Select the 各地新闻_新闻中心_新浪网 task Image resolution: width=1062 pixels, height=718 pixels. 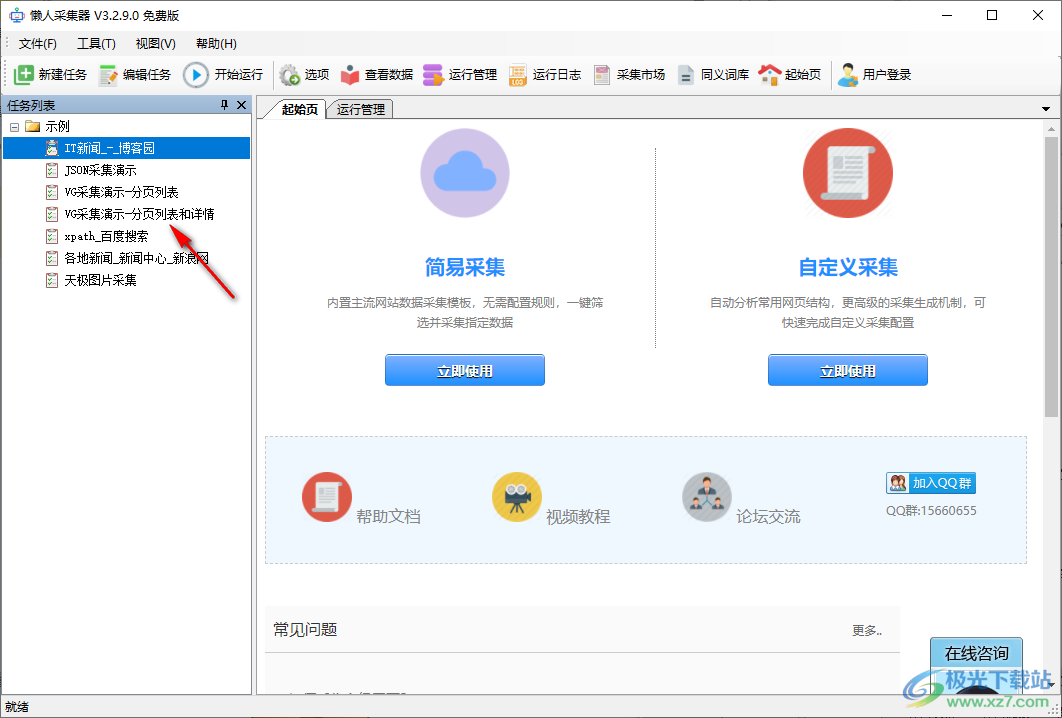pyautogui.click(x=136, y=258)
